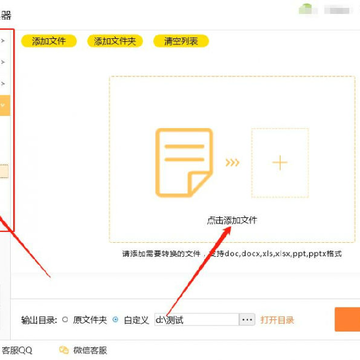Click the supported formats hint text
This screenshot has width=360, height=360.
pyautogui.click(x=232, y=254)
